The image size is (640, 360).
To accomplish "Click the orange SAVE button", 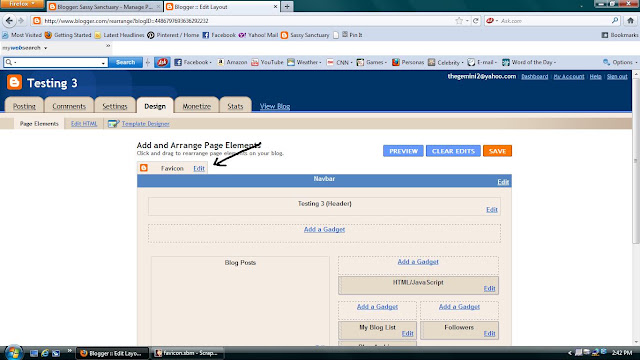I will pyautogui.click(x=497, y=151).
